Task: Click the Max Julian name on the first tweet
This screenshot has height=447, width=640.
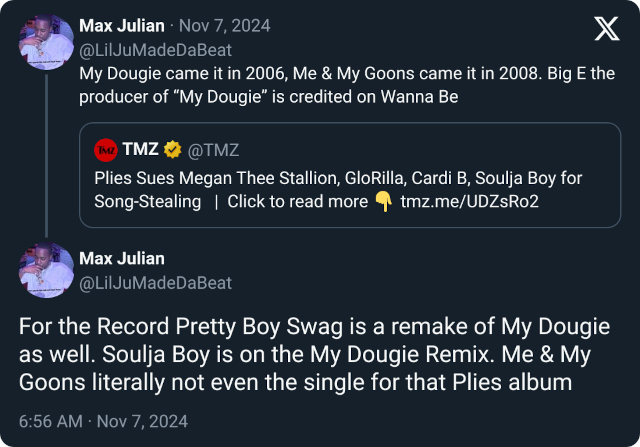Action: 121,25
